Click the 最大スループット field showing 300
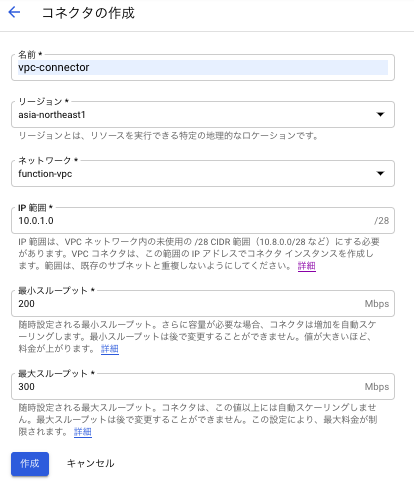This screenshot has width=414, height=484. [x=203, y=387]
